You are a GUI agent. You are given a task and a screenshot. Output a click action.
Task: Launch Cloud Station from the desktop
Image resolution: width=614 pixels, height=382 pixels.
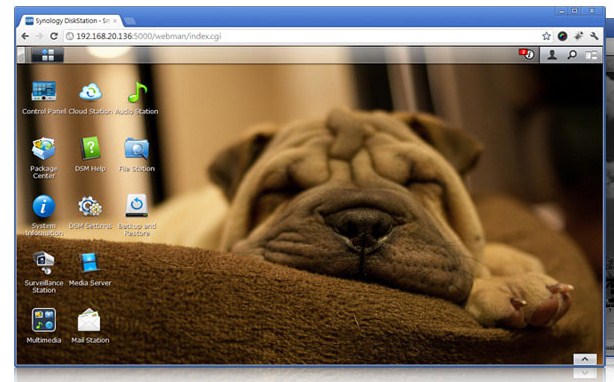tap(90, 92)
